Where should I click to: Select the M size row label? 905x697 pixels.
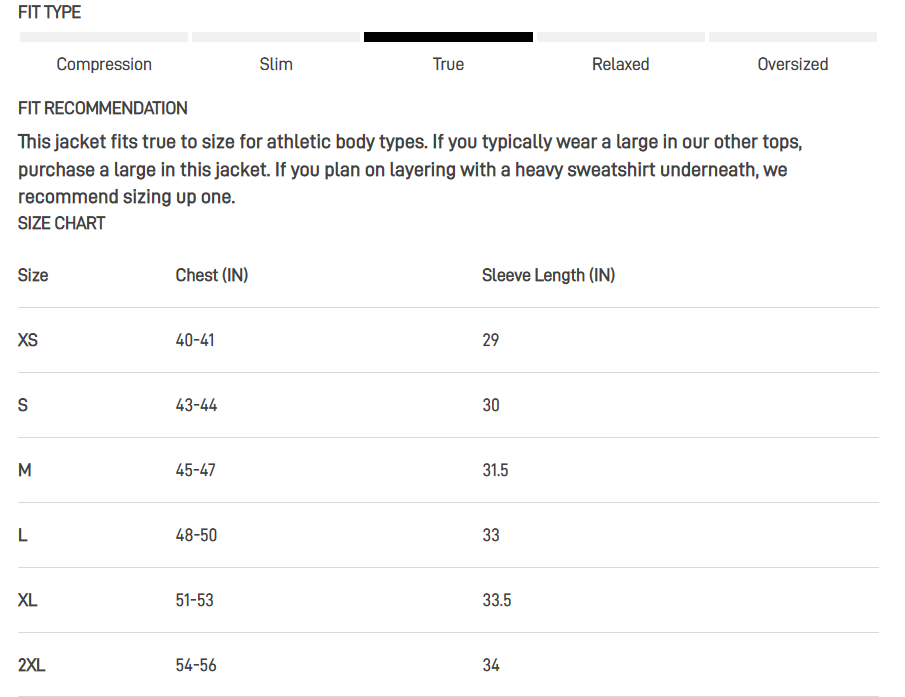(x=24, y=470)
